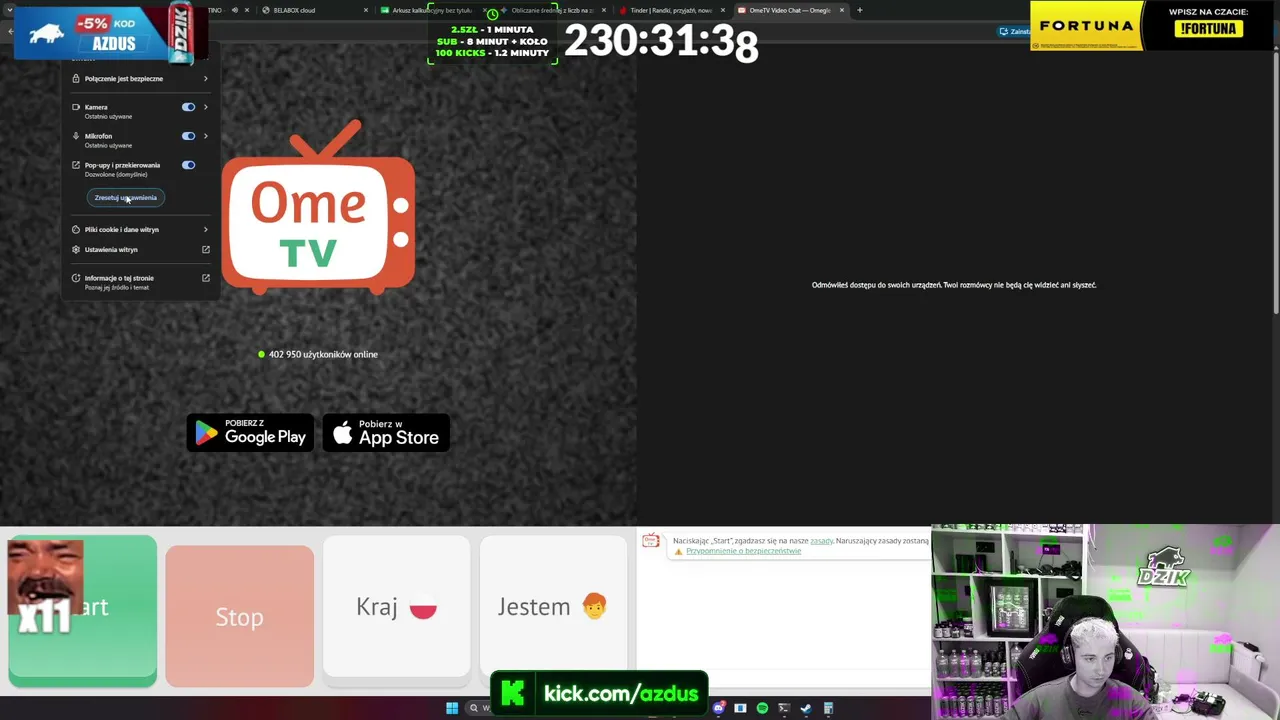Click Ostatnio używane under Mikrofon

[108, 145]
